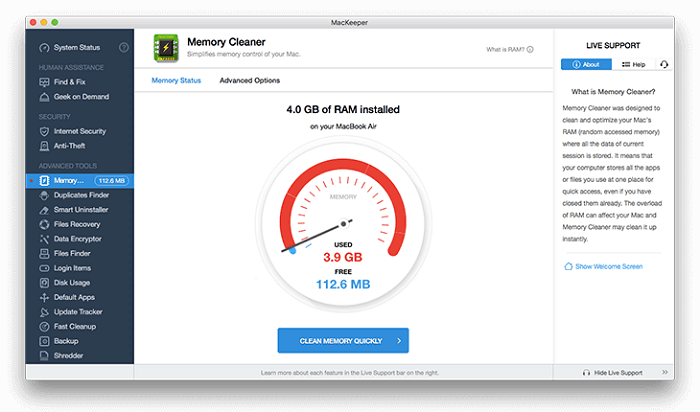
Task: Click the headset icon in Live Support
Action: pos(664,65)
